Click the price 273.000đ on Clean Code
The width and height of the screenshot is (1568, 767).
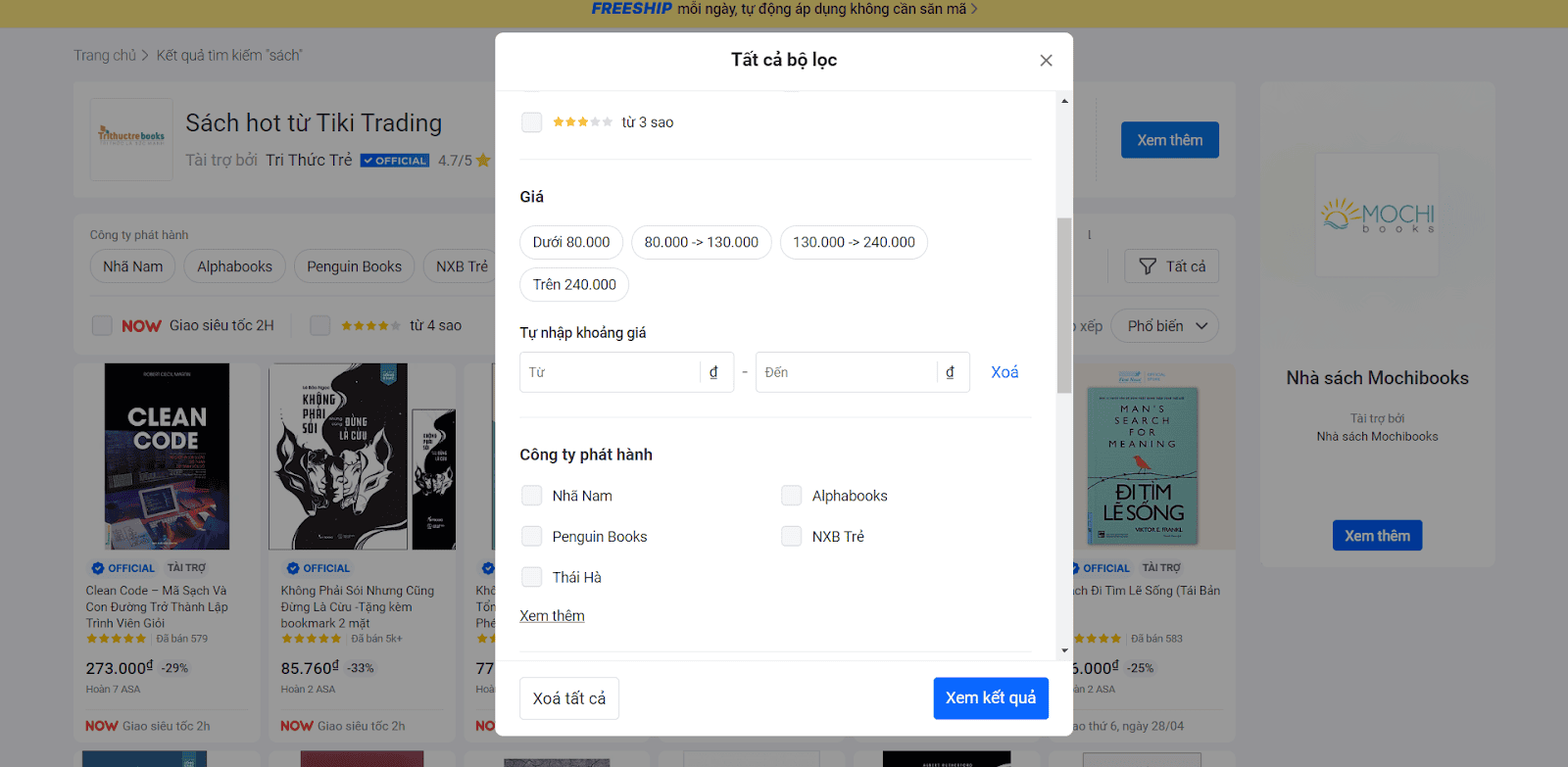pos(120,668)
